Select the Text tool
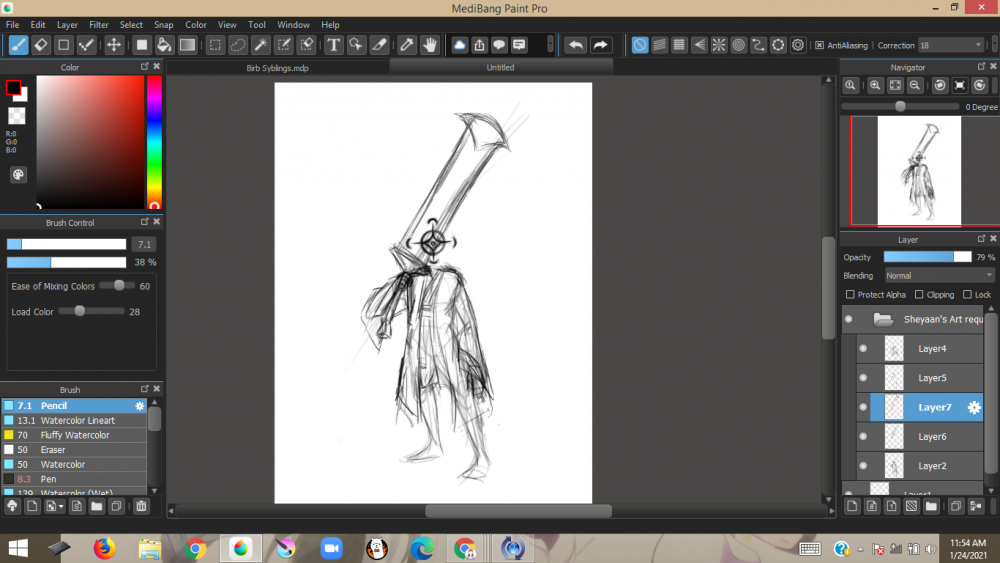 [333, 45]
